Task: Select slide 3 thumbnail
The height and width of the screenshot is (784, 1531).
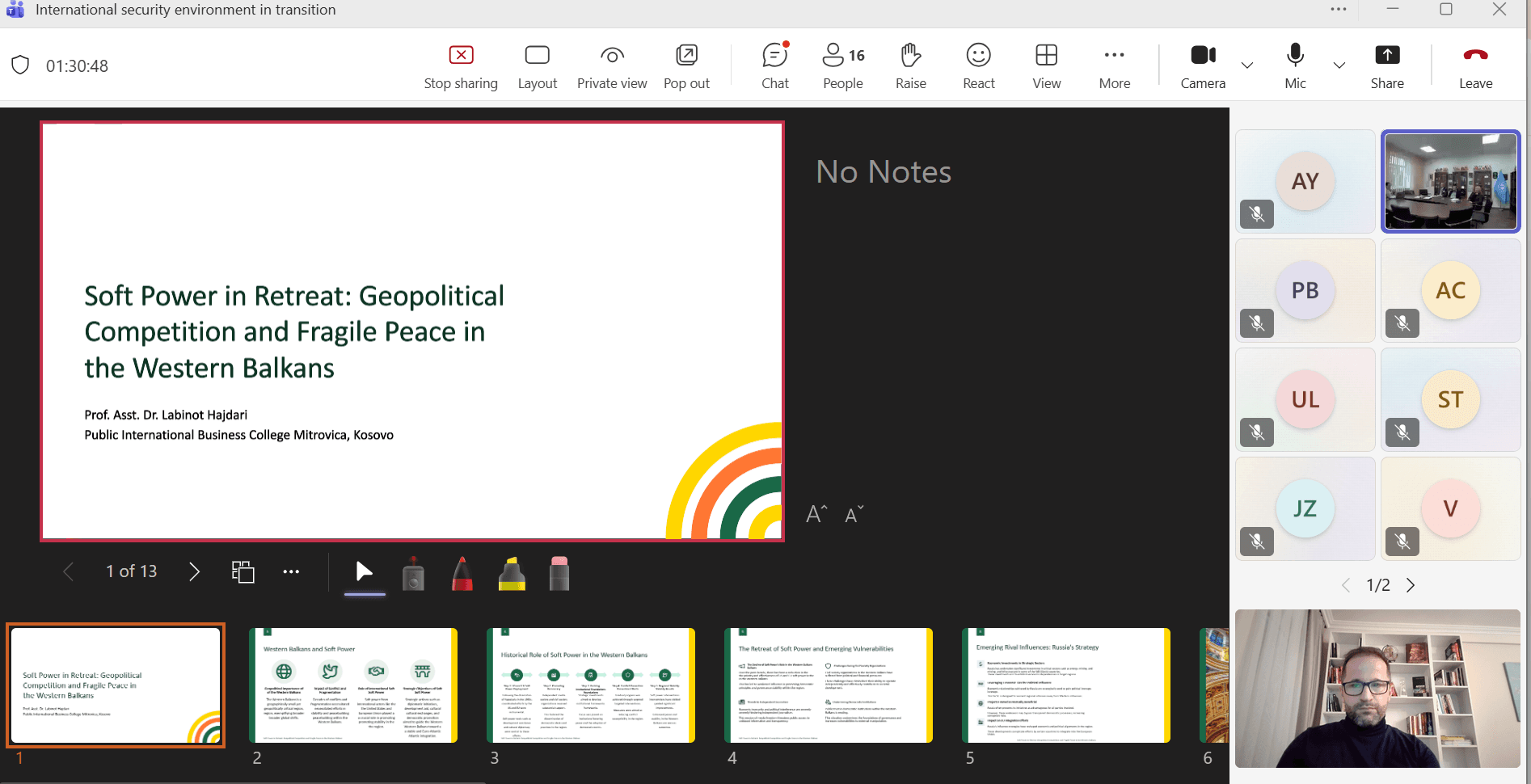Action: pos(590,685)
